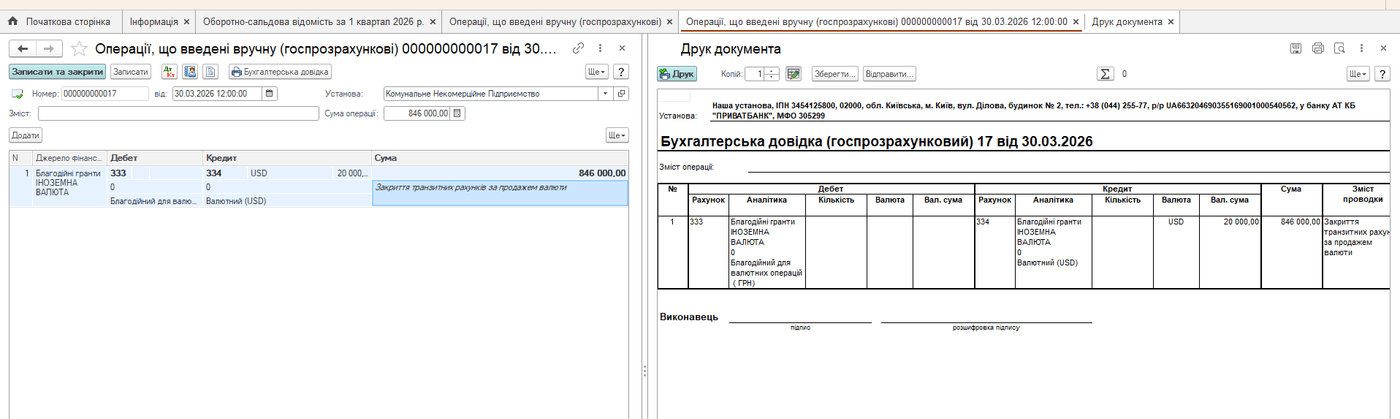
Task: Click the Зберегти... button
Action: [x=836, y=74]
